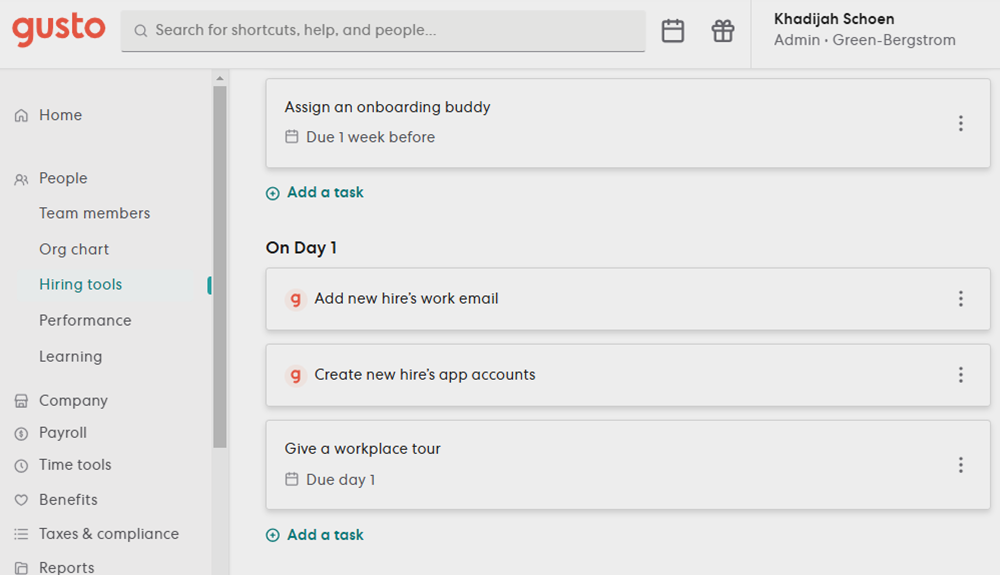Viewport: 1000px width, 575px height.
Task: Open more options for Give a workplace tour
Action: 960,465
